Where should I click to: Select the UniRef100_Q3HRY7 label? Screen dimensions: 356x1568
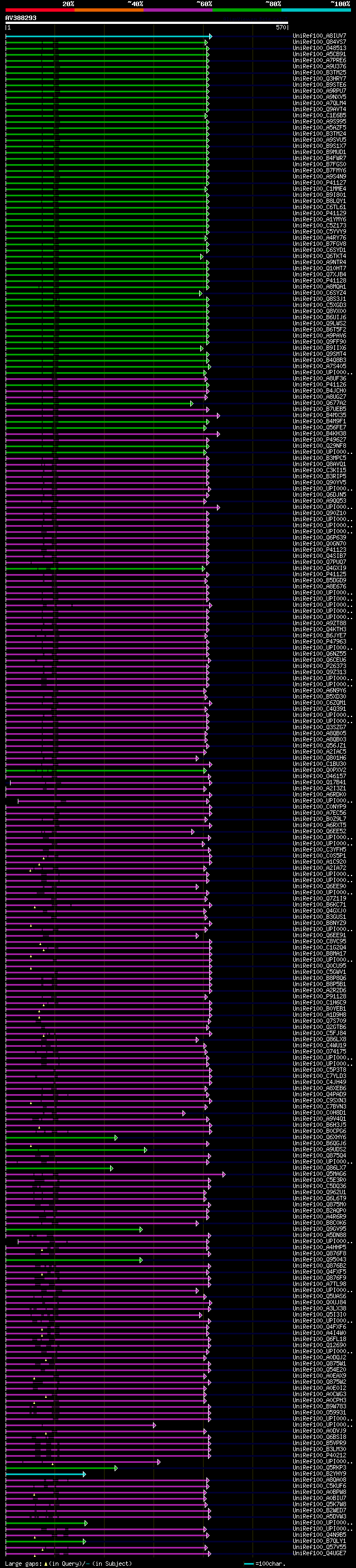point(319,78)
